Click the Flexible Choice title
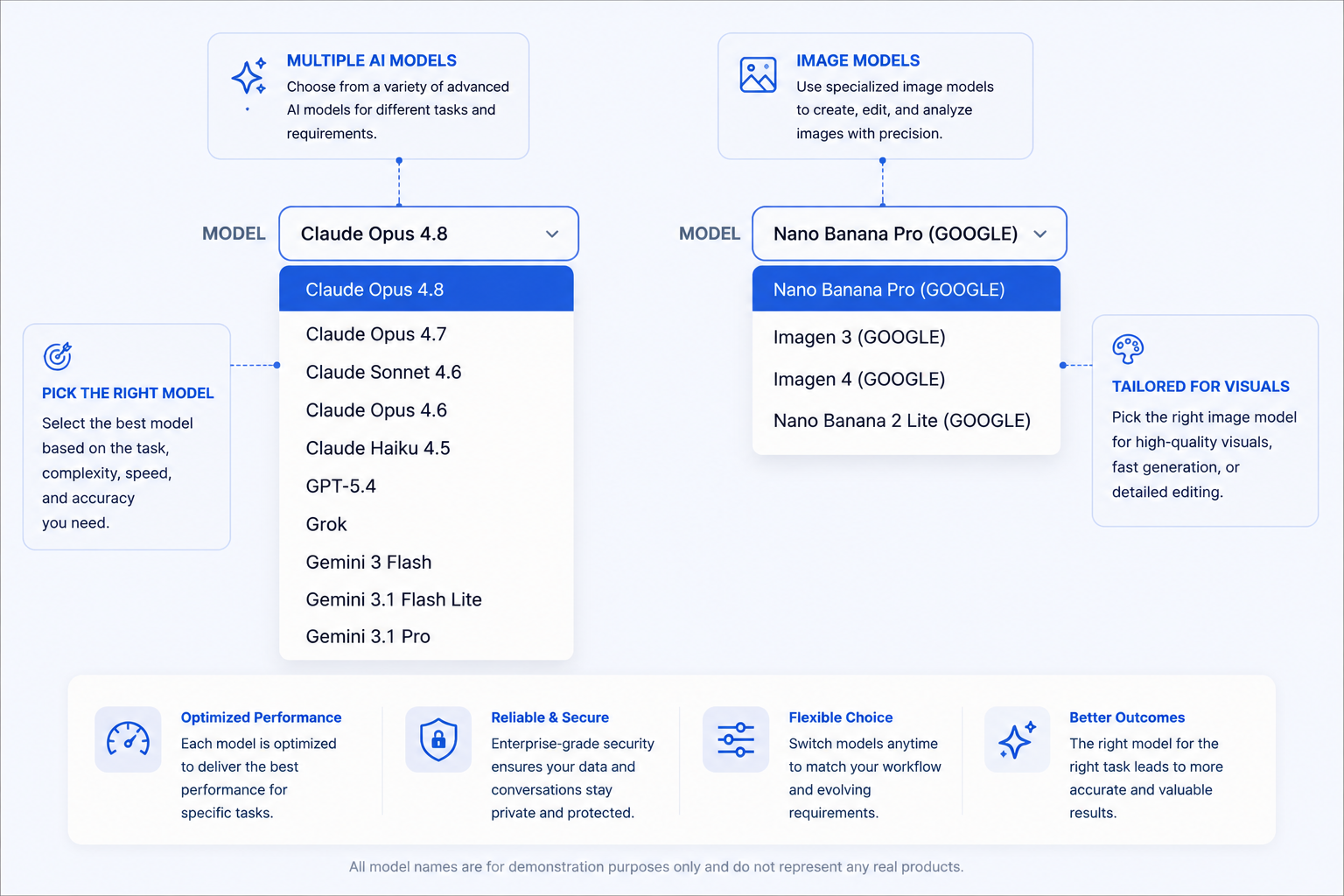 click(841, 717)
